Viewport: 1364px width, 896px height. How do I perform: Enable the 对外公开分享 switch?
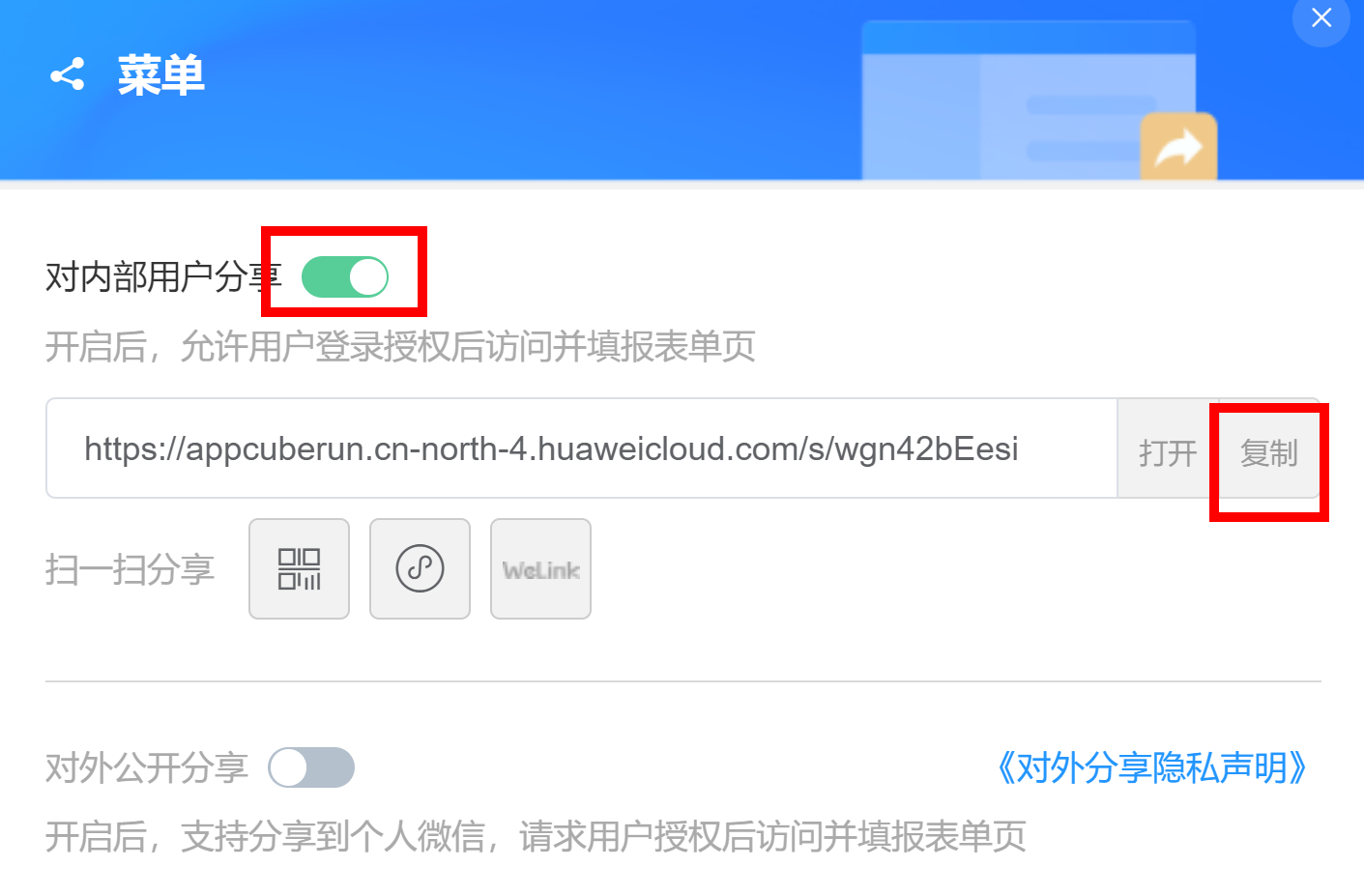point(311,767)
